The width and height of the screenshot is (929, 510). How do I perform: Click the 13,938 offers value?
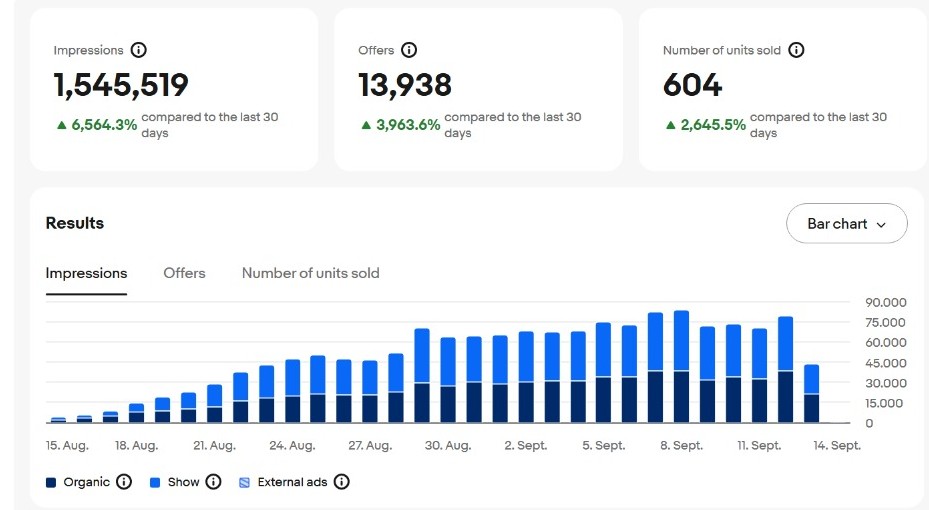click(x=405, y=85)
